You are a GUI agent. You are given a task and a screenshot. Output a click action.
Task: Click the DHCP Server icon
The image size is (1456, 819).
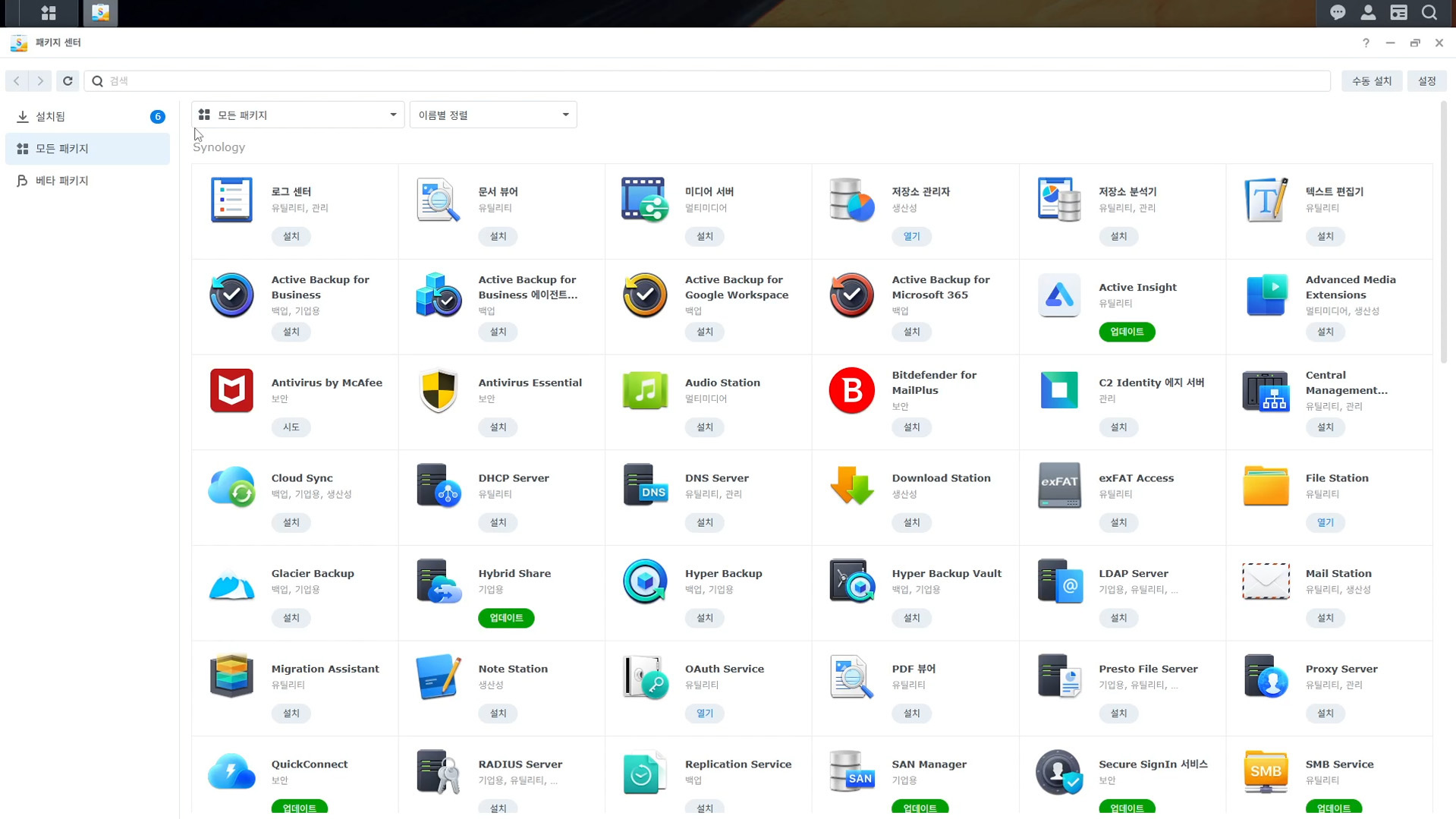coord(438,486)
